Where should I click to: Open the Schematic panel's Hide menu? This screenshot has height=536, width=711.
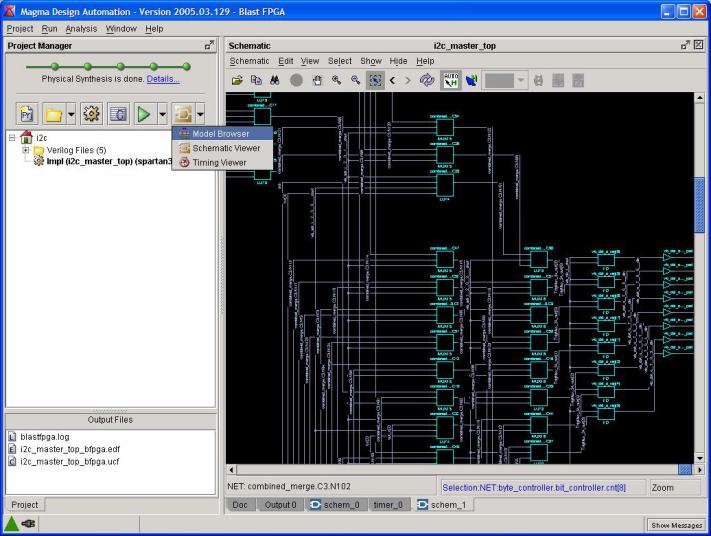tap(398, 61)
